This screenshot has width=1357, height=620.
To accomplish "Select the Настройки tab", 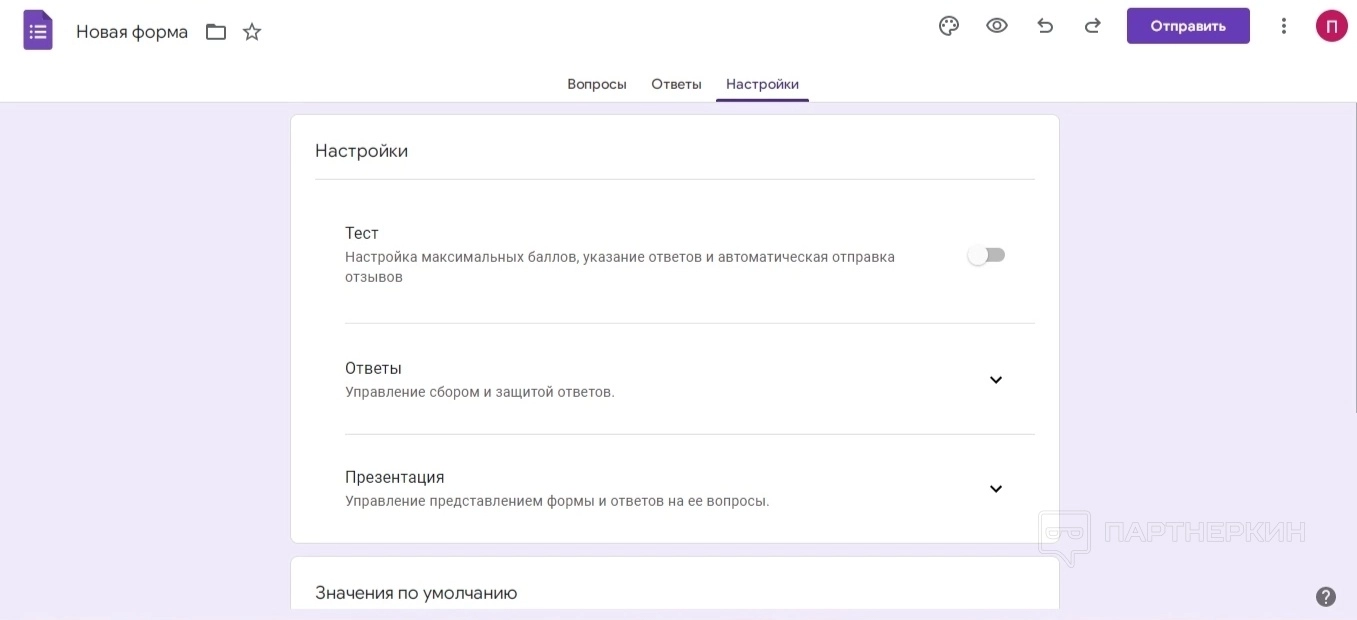I will (x=762, y=84).
